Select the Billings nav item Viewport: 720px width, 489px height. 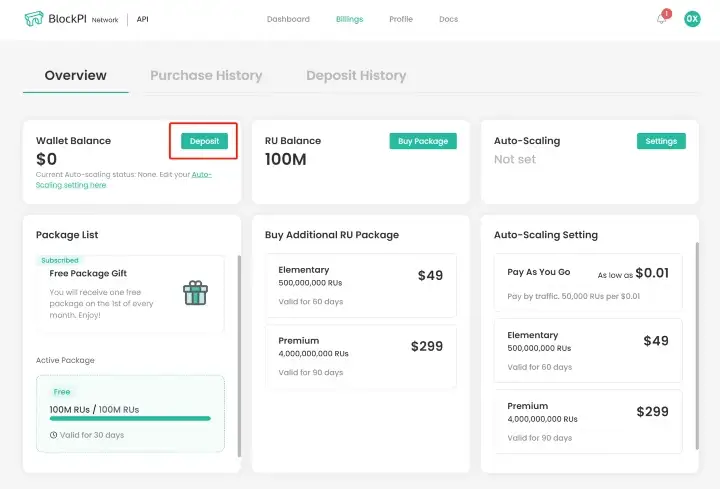tap(349, 19)
